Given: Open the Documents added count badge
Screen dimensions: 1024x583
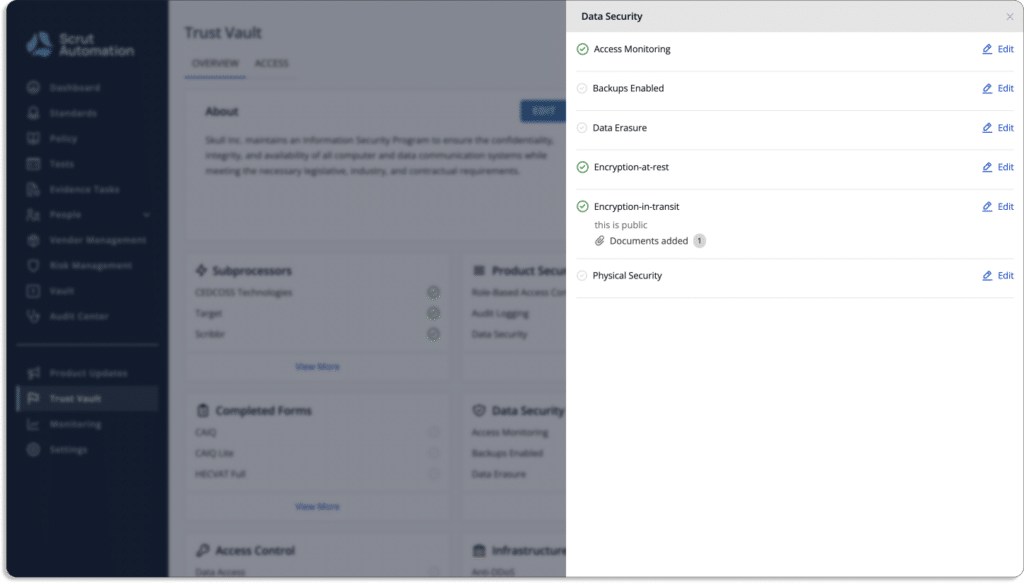Looking at the screenshot, I should (x=699, y=241).
